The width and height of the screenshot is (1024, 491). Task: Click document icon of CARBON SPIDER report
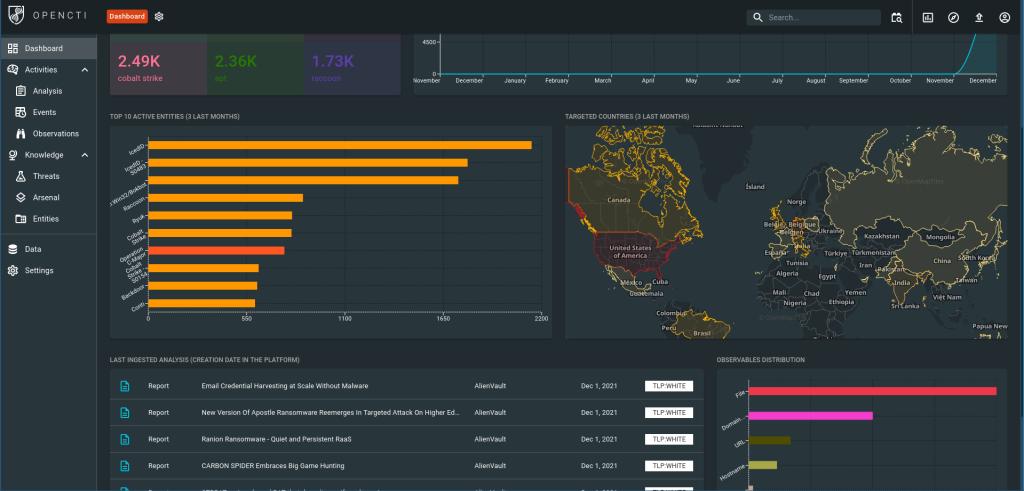coord(125,466)
